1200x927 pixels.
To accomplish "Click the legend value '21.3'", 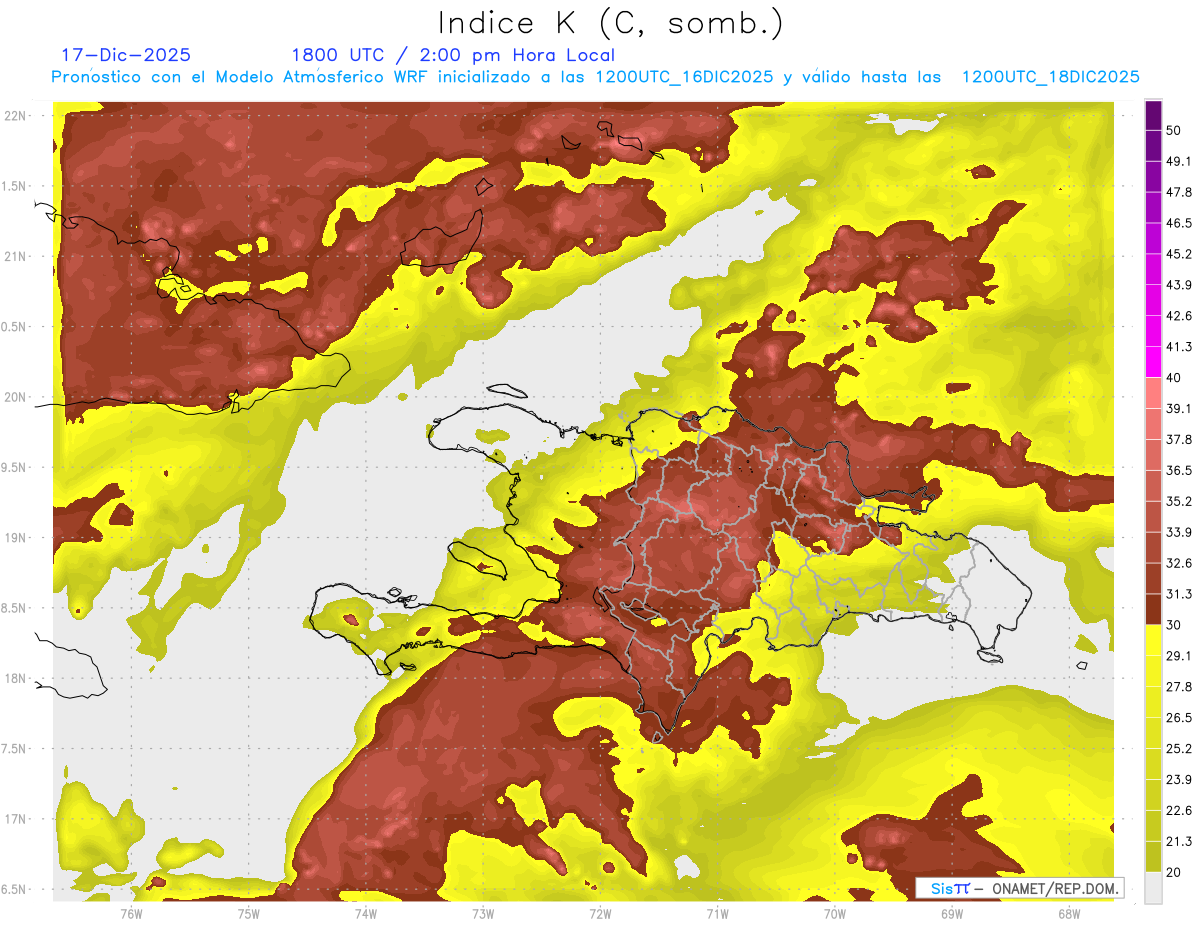I will pyautogui.click(x=1179, y=841).
